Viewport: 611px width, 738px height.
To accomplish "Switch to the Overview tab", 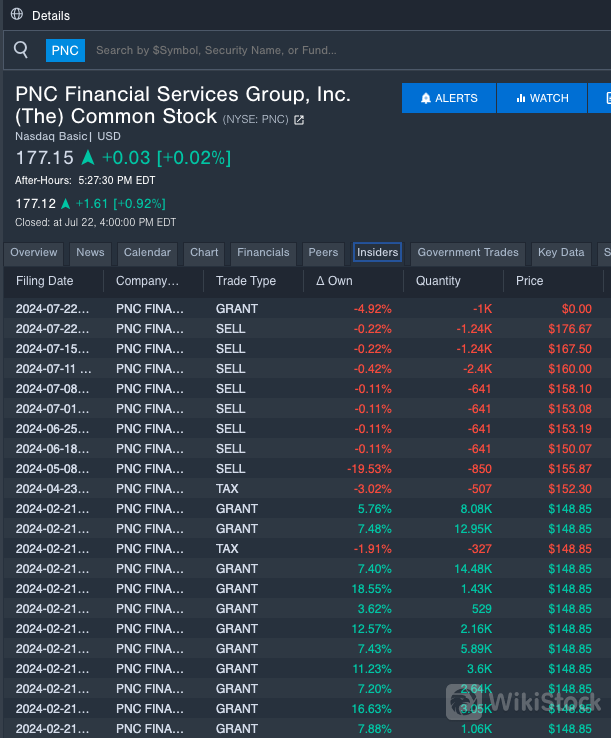I will (34, 253).
